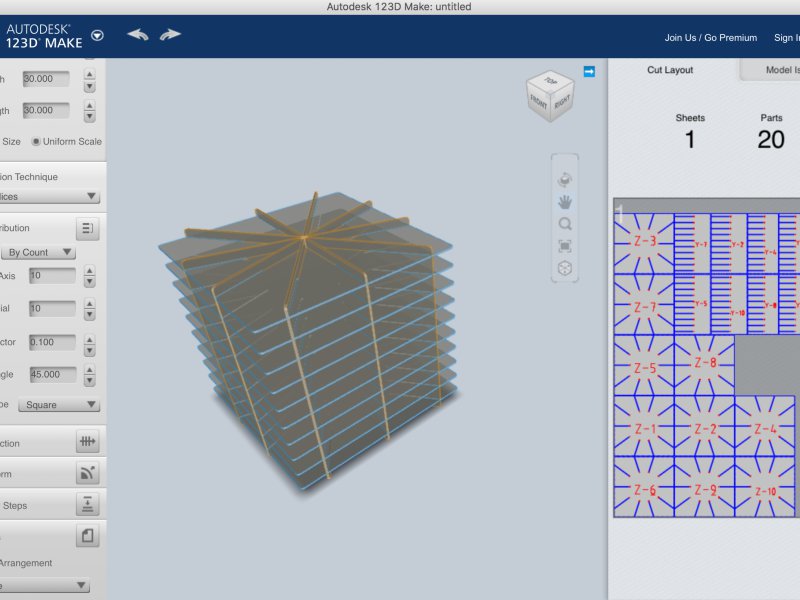Decrease the 30.000 value above the Length field
The height and width of the screenshot is (600, 800).
(x=89, y=86)
